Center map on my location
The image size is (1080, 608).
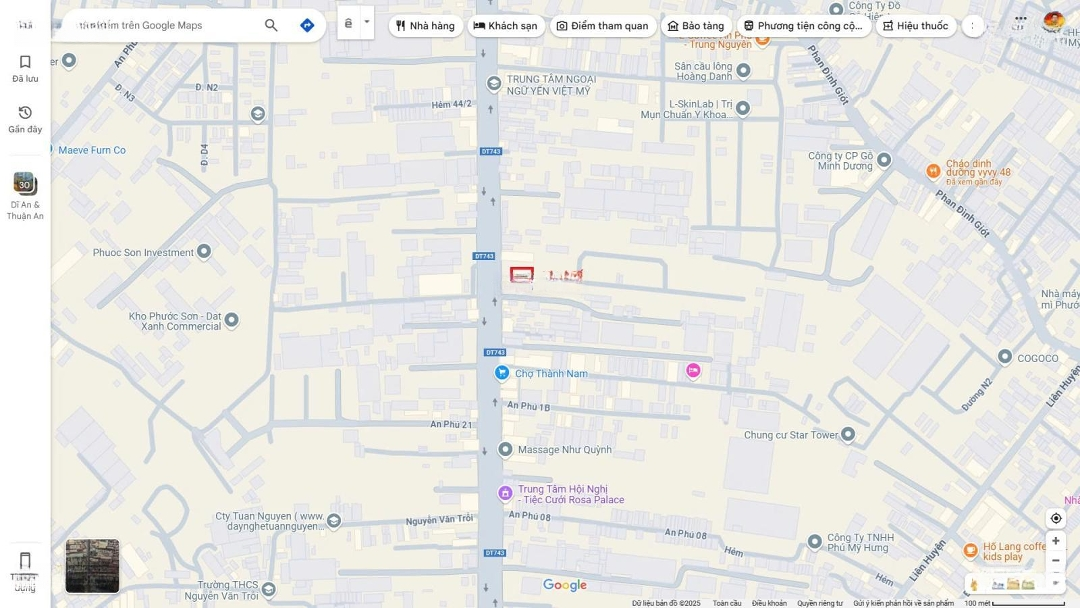tap(1055, 518)
